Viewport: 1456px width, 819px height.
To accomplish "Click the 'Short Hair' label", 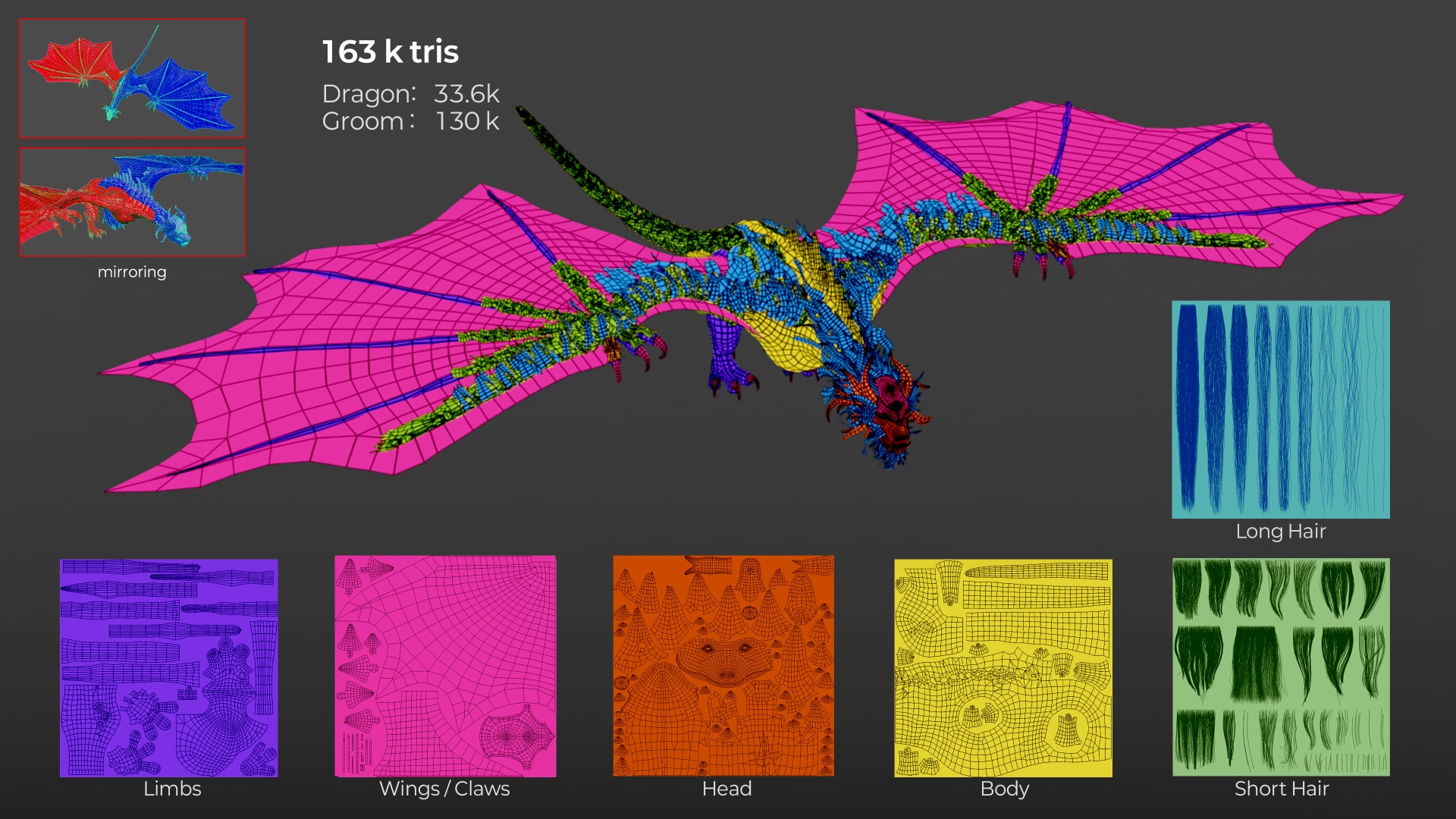I will 1282,789.
